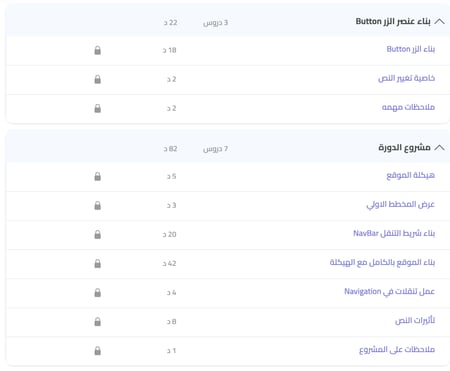Open lesson بناء الزر Button
This screenshot has height=371, width=450.
coord(411,49)
